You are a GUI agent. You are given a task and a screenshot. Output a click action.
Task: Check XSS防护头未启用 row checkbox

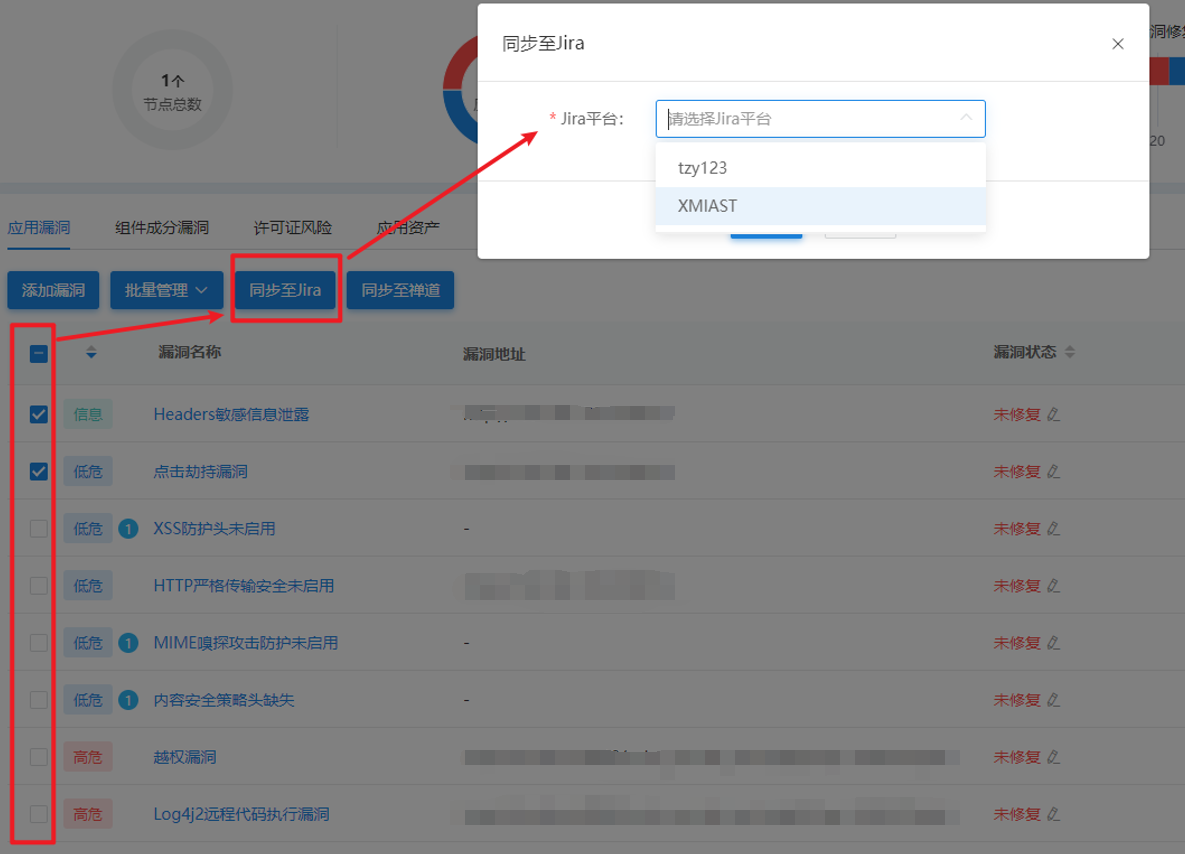tap(39, 528)
